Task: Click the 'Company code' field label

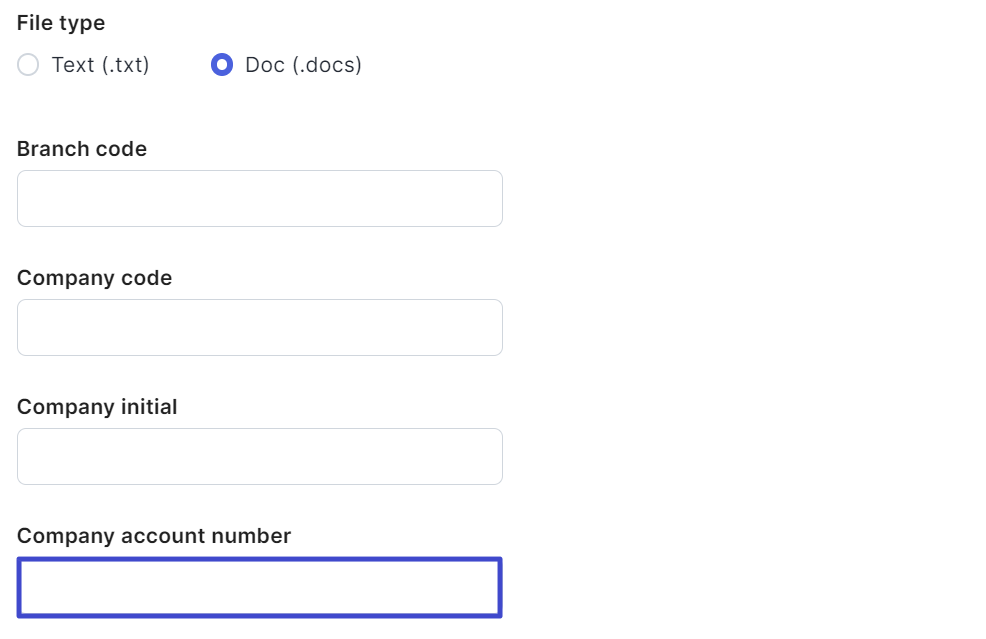Action: point(94,278)
